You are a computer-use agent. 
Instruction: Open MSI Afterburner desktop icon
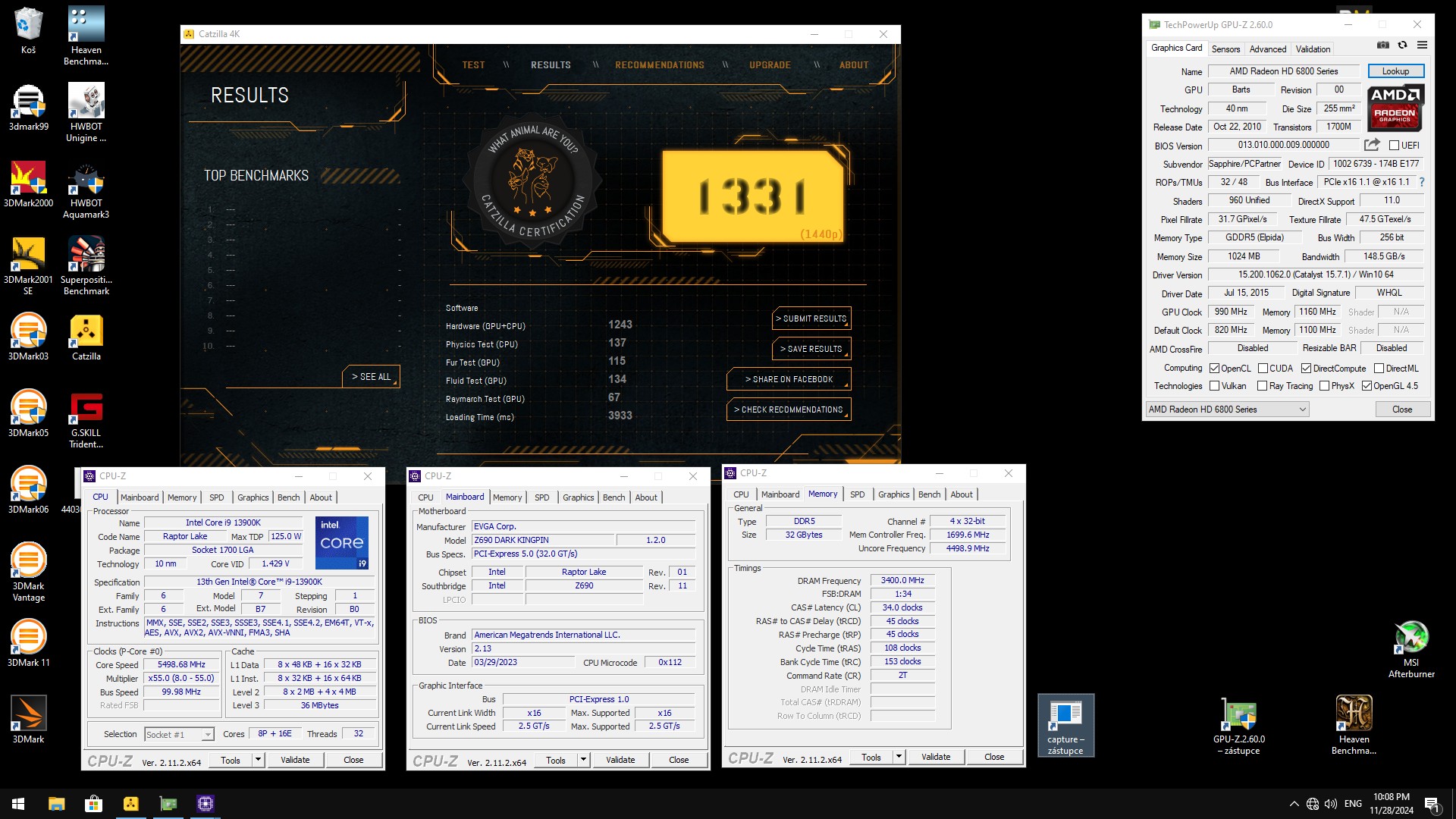[x=1411, y=648]
